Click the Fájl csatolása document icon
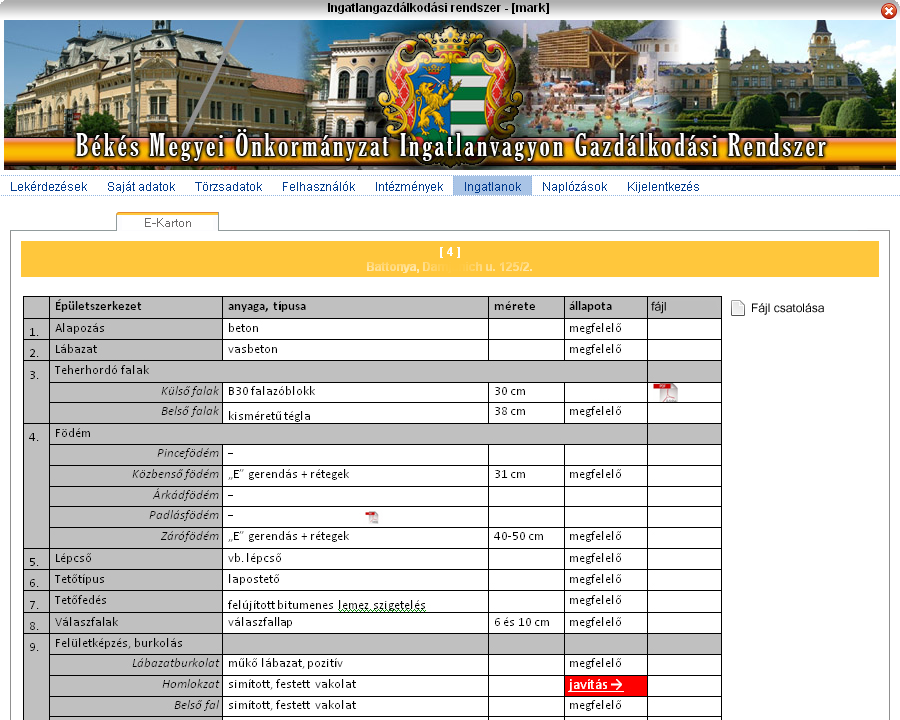Viewport: 900px width, 720px height. [738, 308]
